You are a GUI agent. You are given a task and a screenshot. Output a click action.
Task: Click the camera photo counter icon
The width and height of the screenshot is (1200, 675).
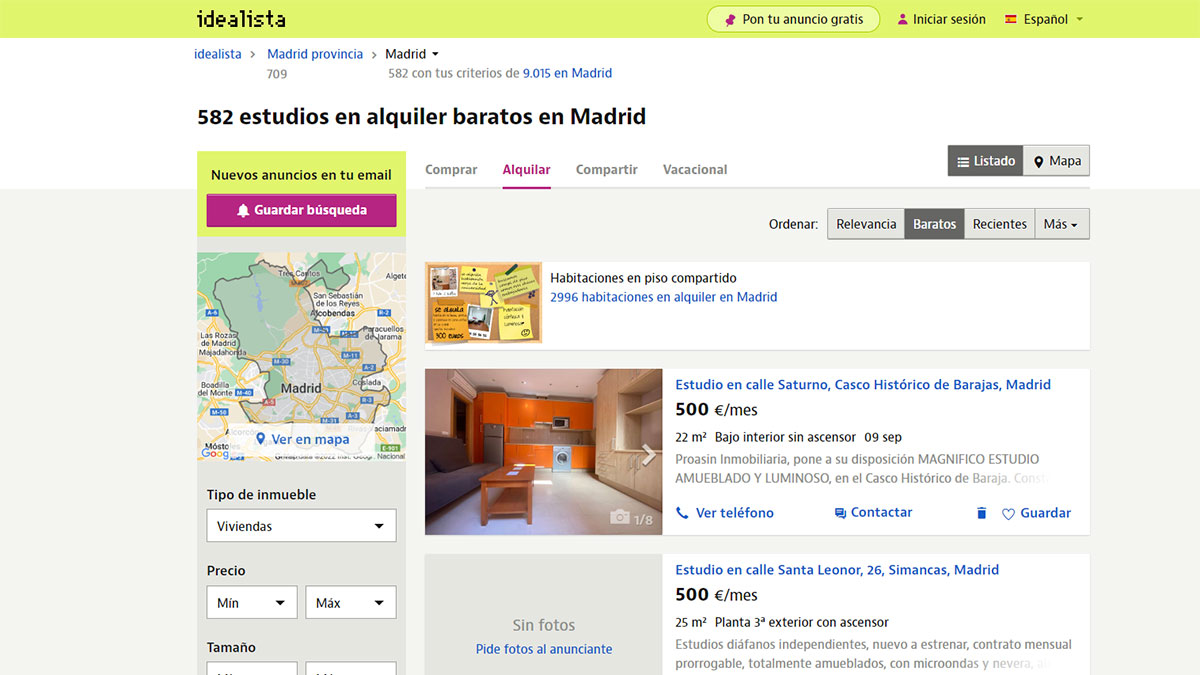tap(620, 518)
